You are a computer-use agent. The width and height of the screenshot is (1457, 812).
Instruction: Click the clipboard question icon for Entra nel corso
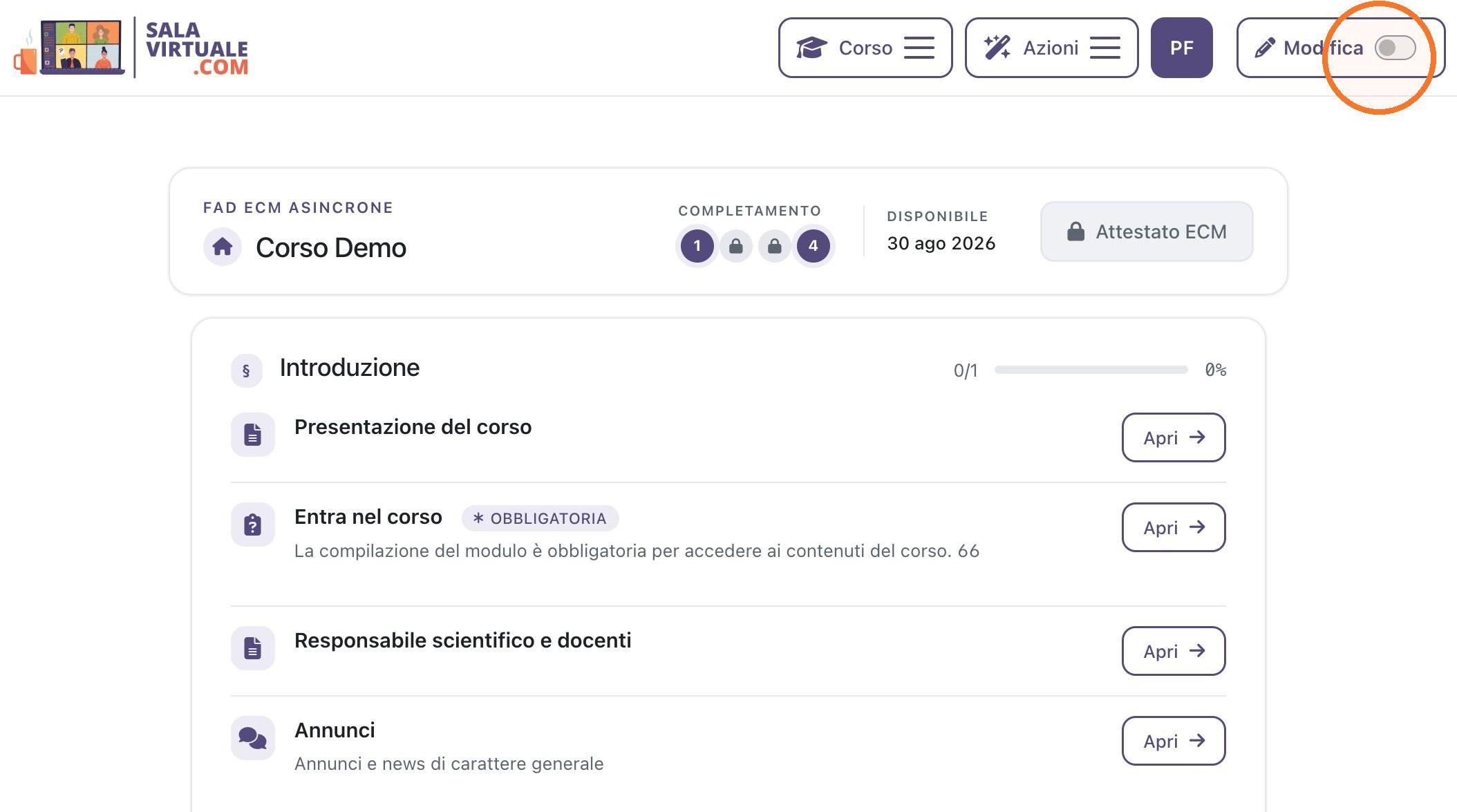click(253, 525)
